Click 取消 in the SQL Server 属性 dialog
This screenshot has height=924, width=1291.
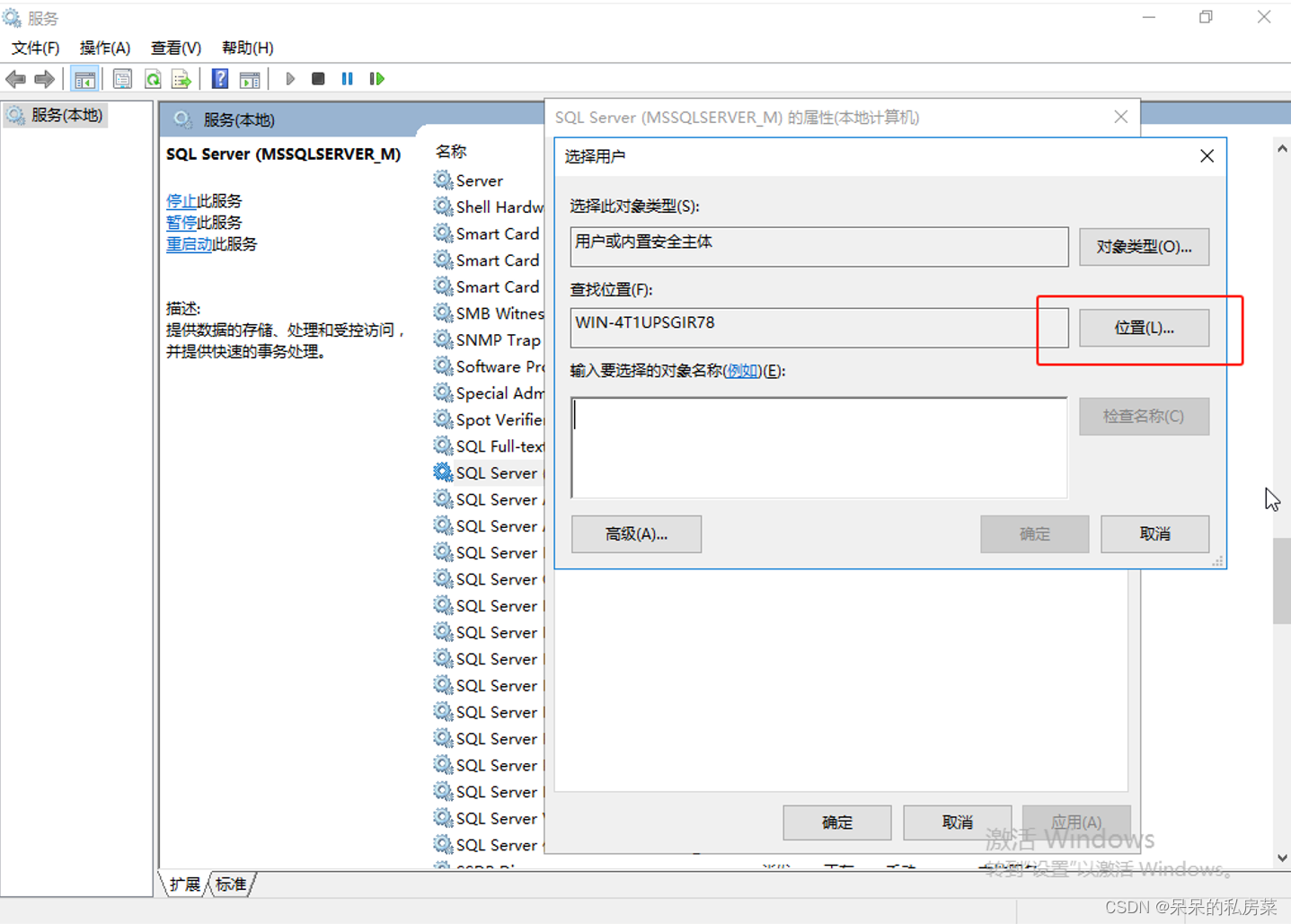957,823
